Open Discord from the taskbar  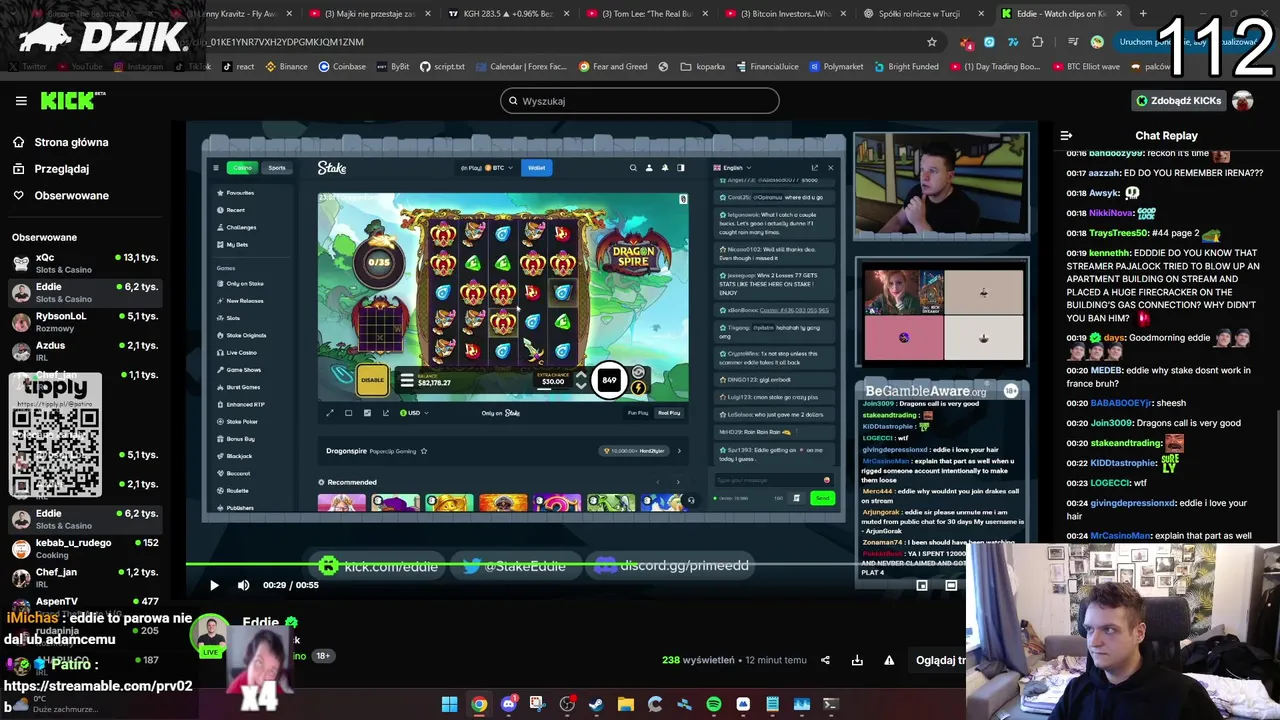[508, 704]
